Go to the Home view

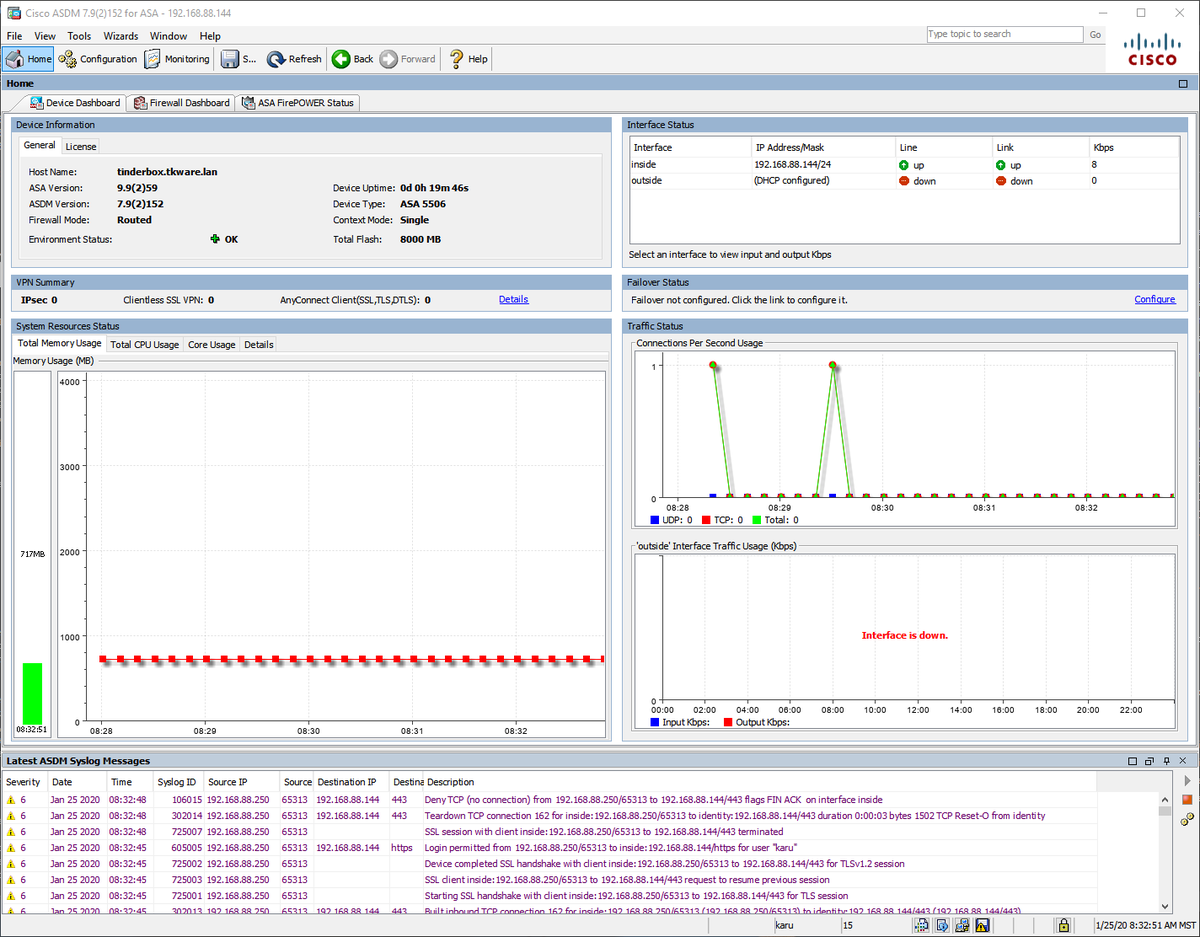[x=28, y=59]
